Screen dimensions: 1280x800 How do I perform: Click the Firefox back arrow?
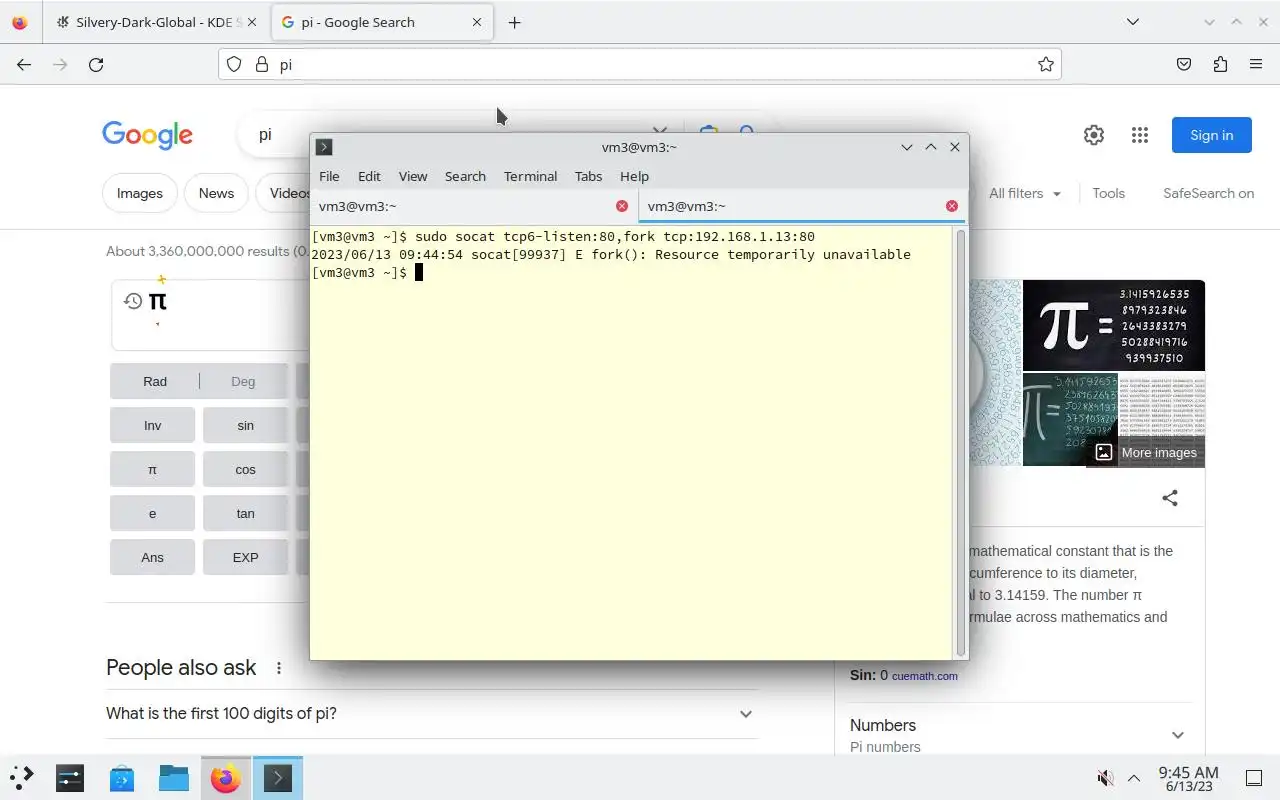pyautogui.click(x=24, y=64)
